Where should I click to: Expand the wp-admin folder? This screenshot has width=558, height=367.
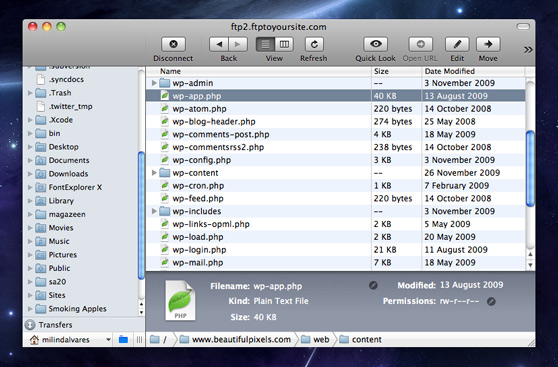pos(154,83)
